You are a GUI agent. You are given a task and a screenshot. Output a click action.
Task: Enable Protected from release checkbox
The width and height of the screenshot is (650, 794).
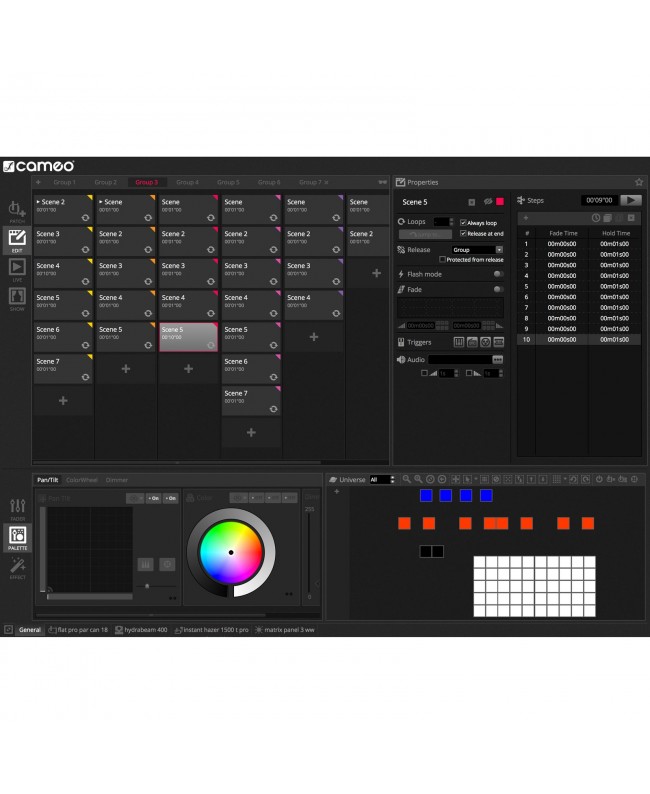point(442,259)
